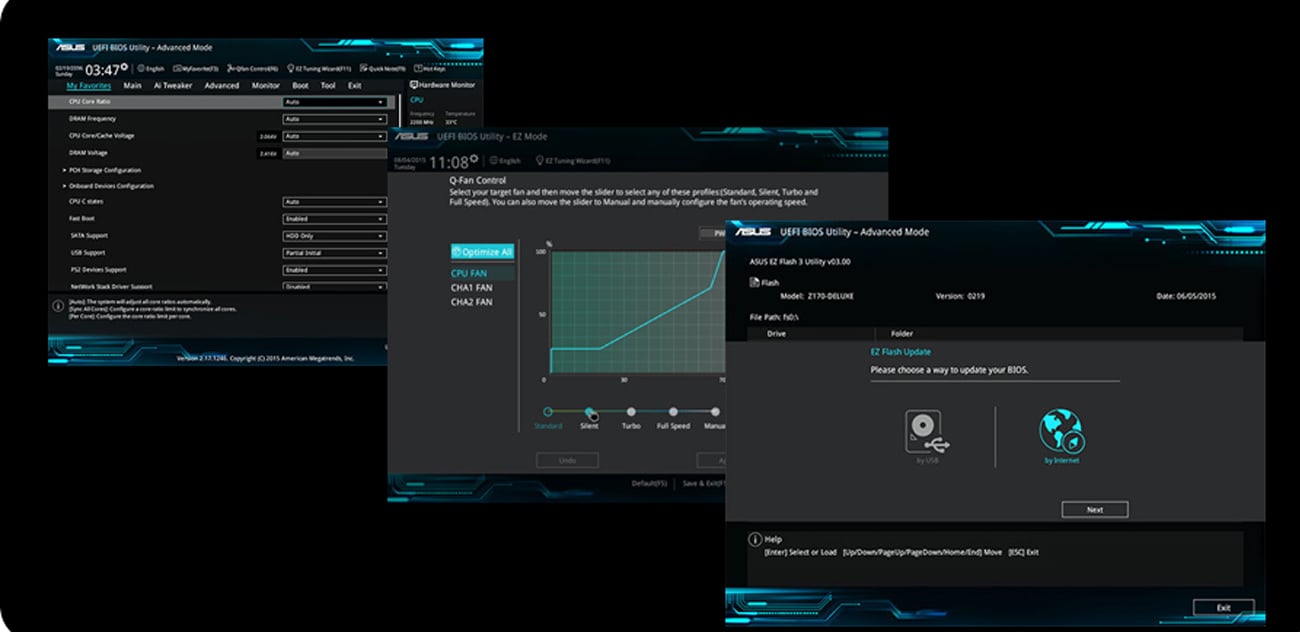
Task: Select CHA2 FAN in fan list
Action: pos(471,302)
